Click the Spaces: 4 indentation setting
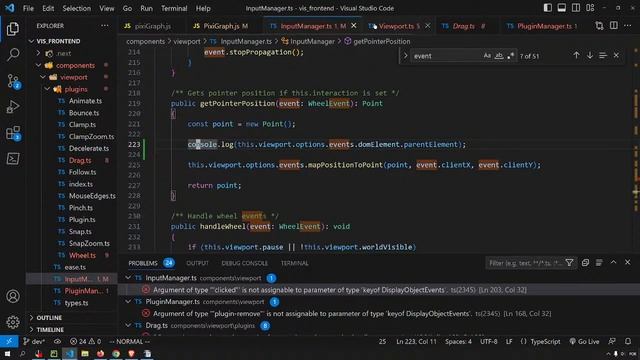The image size is (640, 360). click(458, 342)
